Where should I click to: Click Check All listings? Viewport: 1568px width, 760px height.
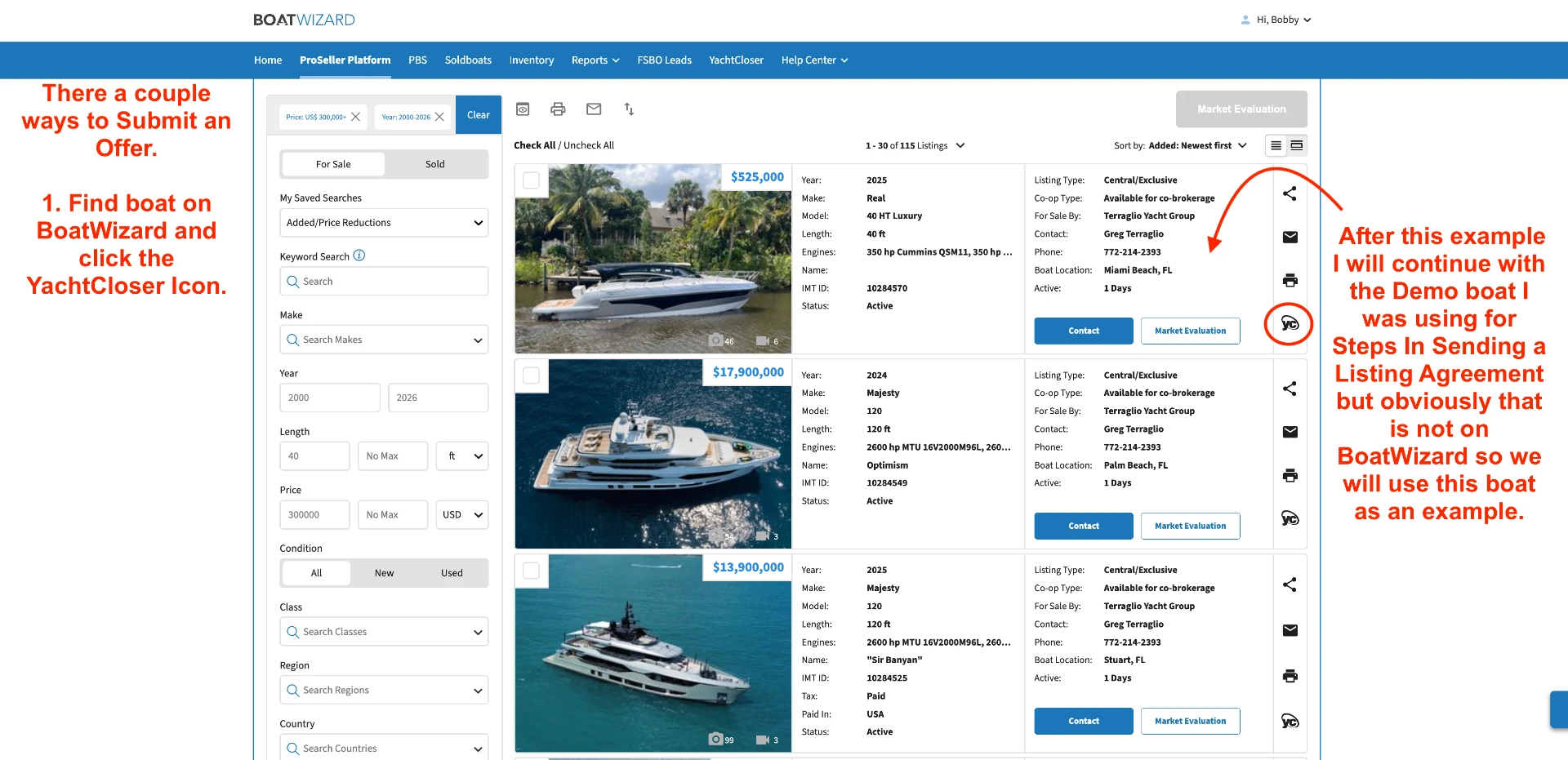(x=534, y=145)
